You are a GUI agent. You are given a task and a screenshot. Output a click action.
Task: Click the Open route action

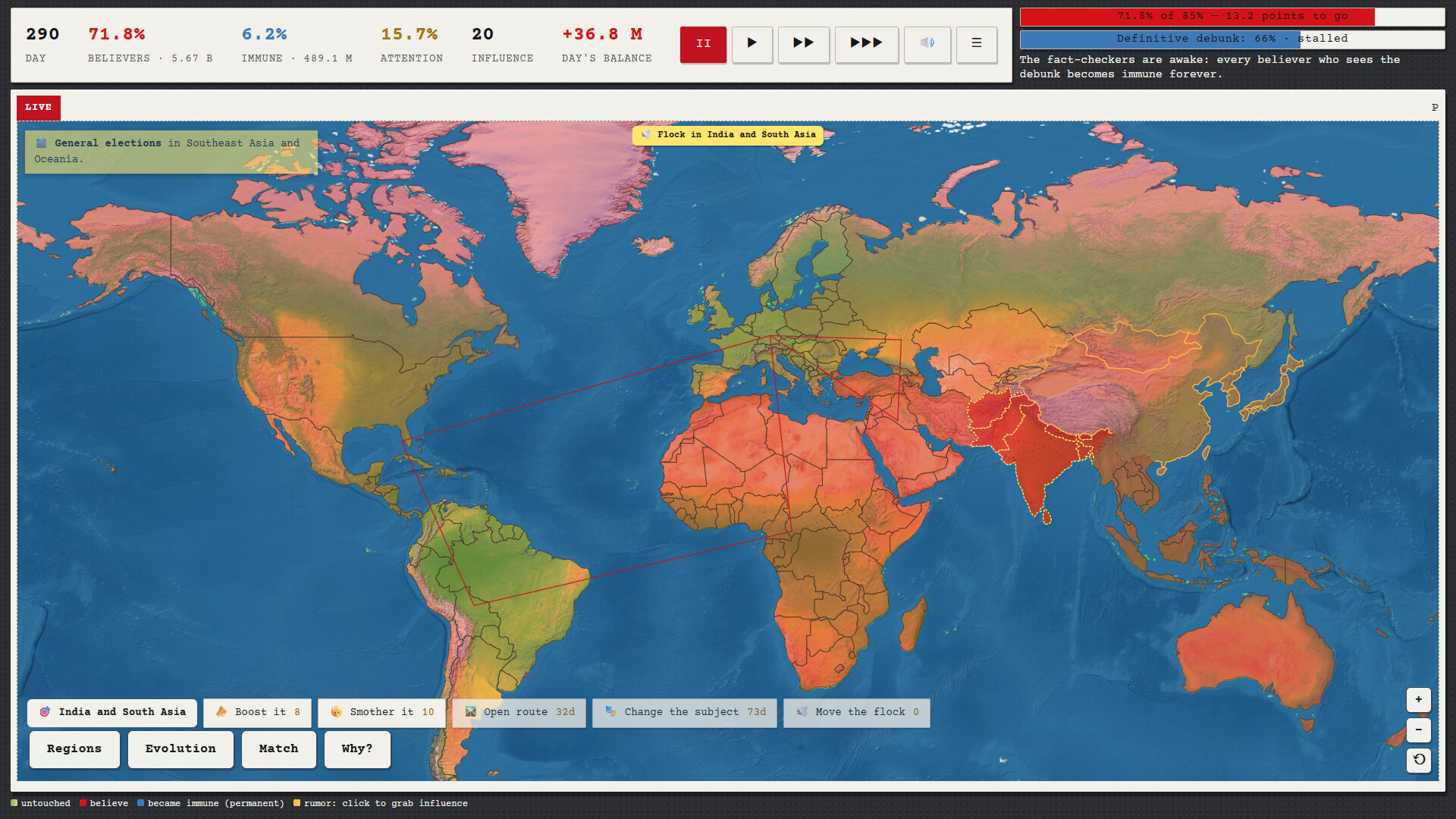pos(519,712)
